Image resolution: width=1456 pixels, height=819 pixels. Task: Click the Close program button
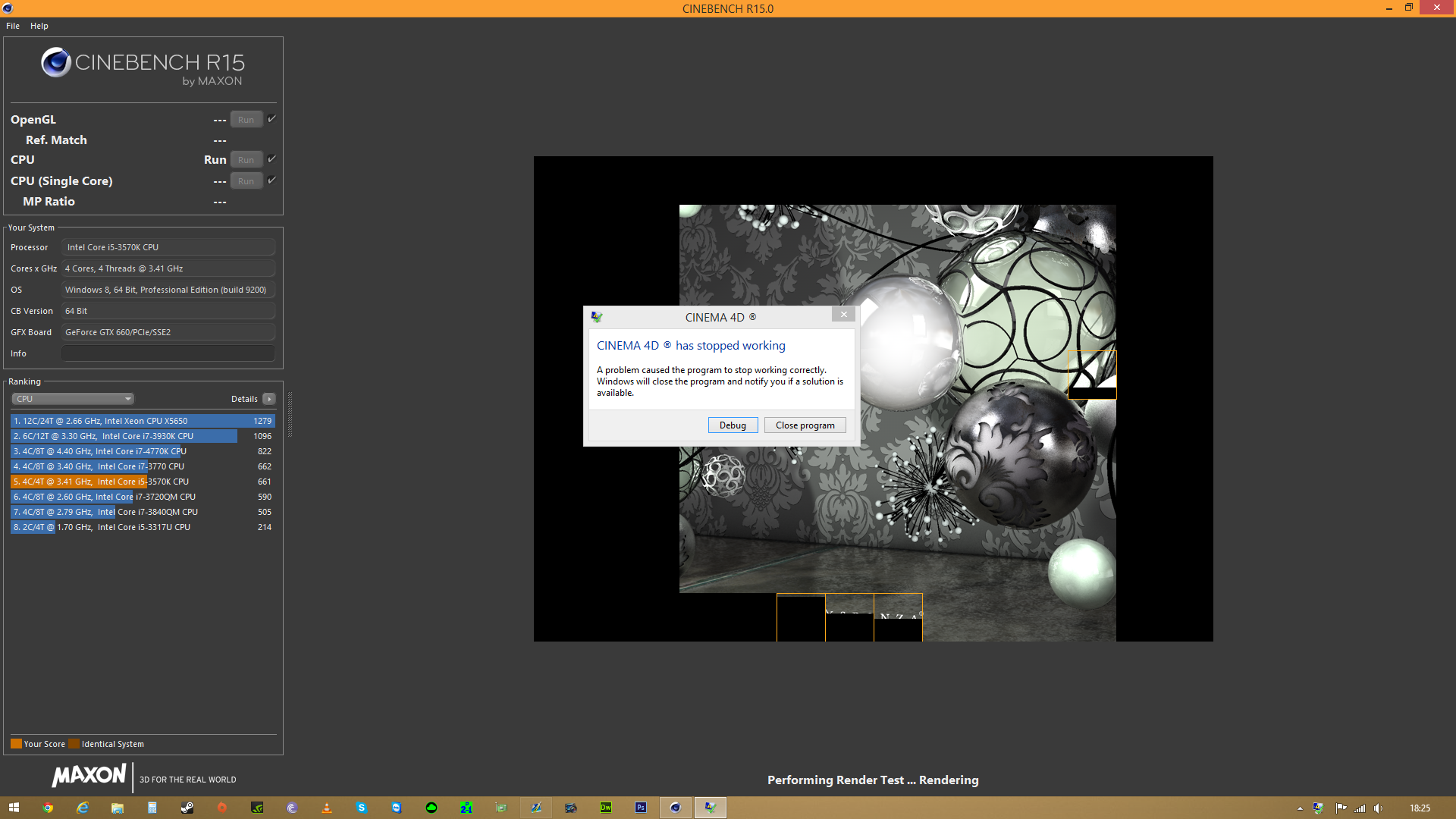[805, 425]
